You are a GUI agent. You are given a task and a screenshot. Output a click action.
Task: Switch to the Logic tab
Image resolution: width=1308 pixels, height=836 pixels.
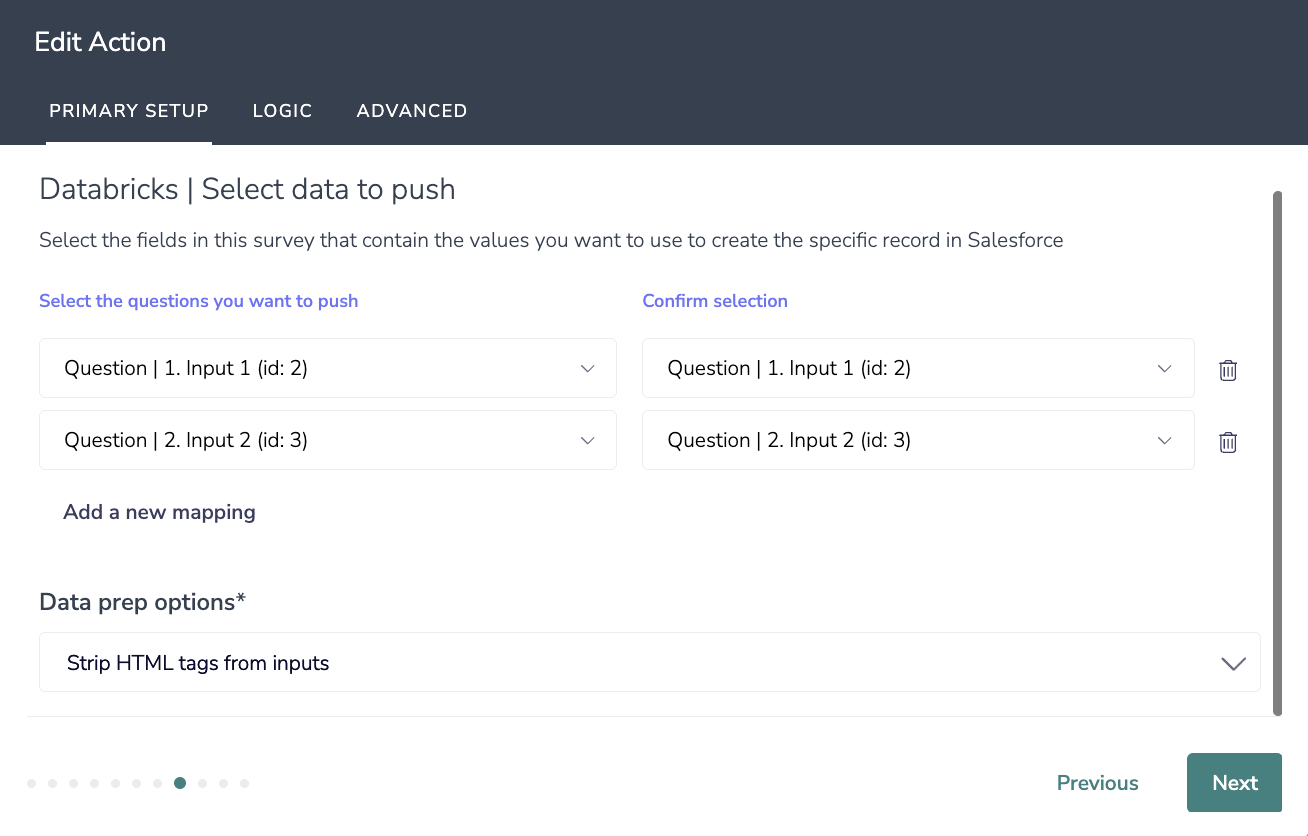282,111
